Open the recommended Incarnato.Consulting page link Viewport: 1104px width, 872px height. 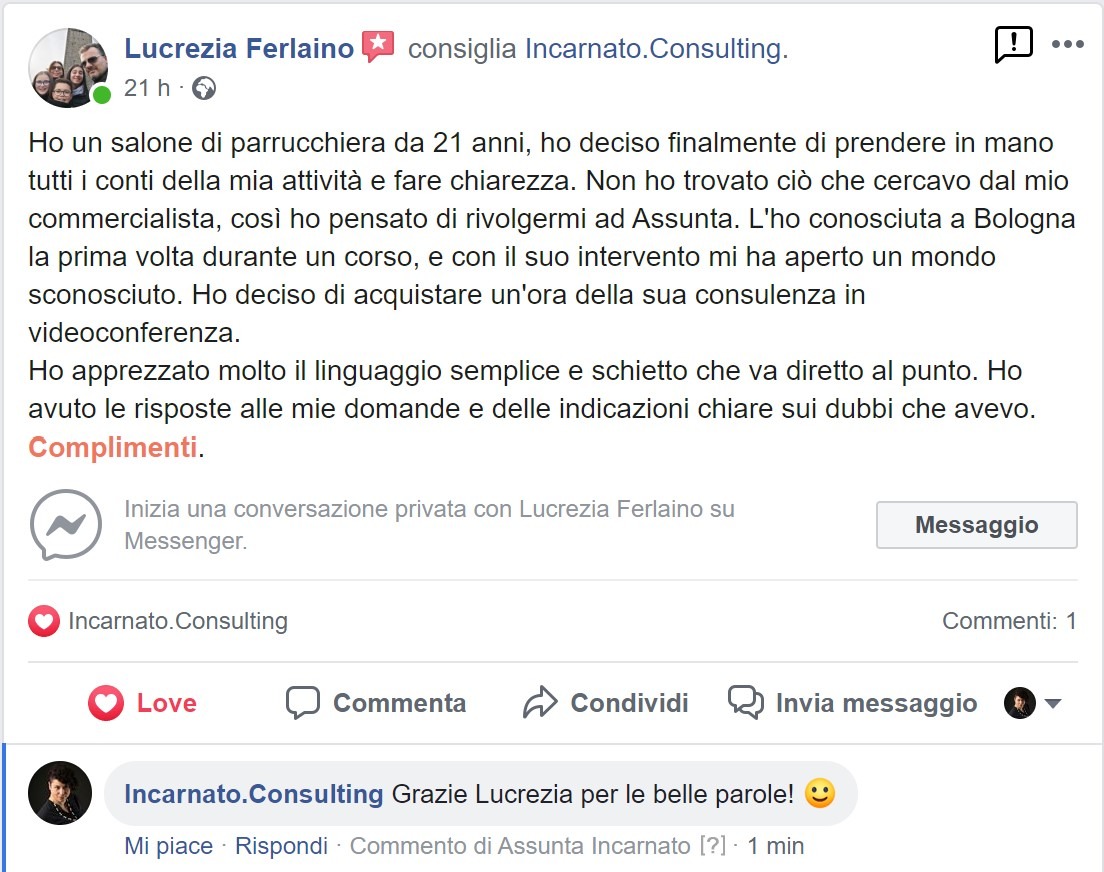656,49
